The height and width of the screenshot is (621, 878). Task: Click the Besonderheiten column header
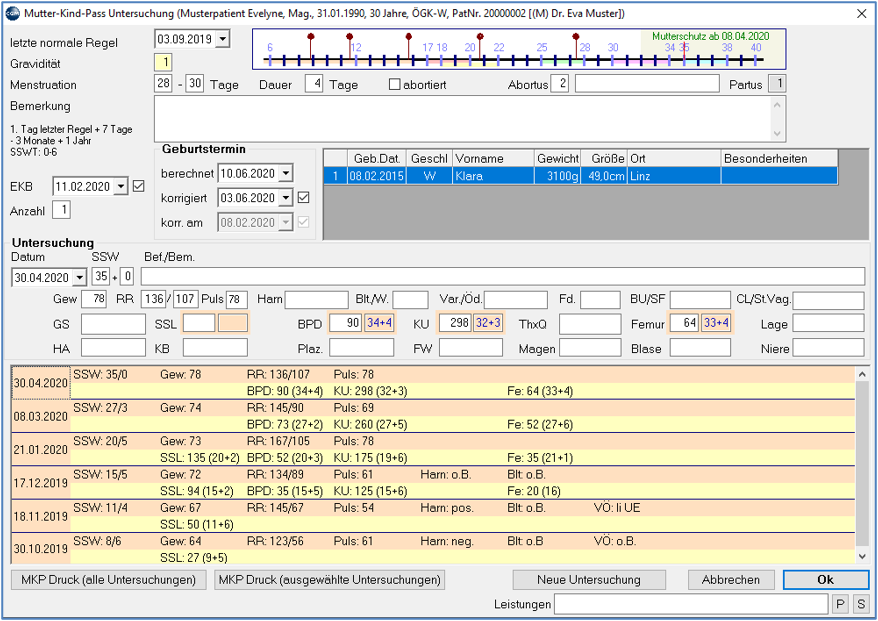[779, 158]
